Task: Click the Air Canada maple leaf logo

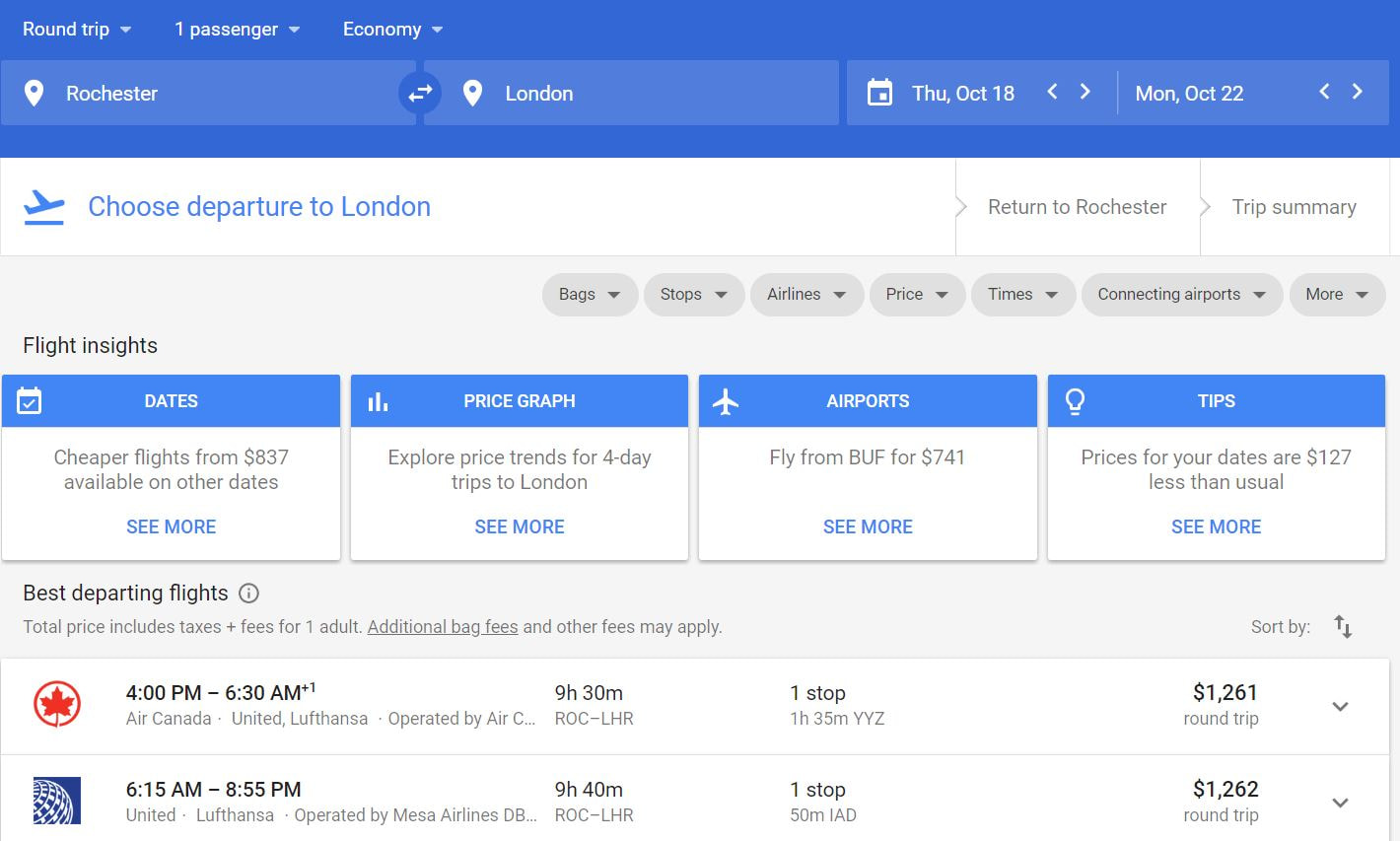Action: [57, 705]
